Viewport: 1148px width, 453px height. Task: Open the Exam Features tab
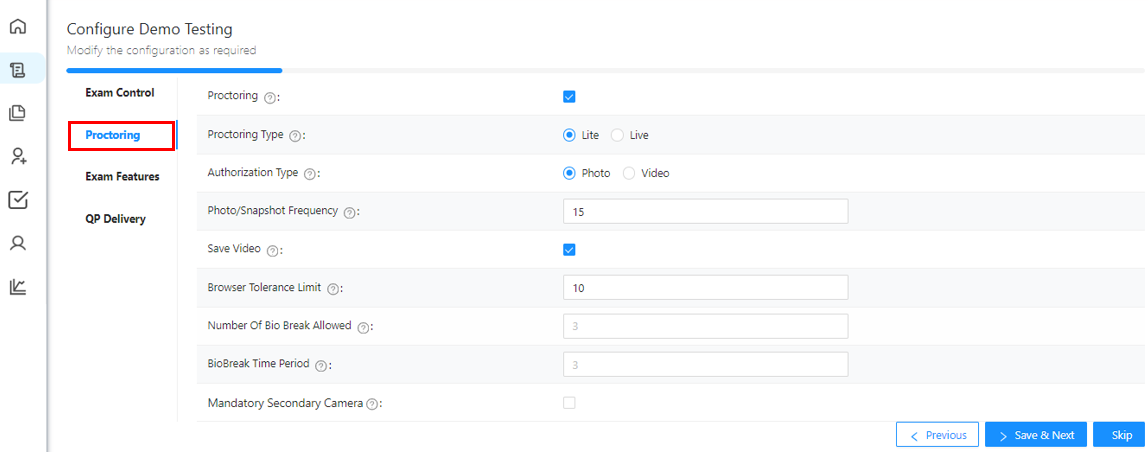tap(122, 176)
